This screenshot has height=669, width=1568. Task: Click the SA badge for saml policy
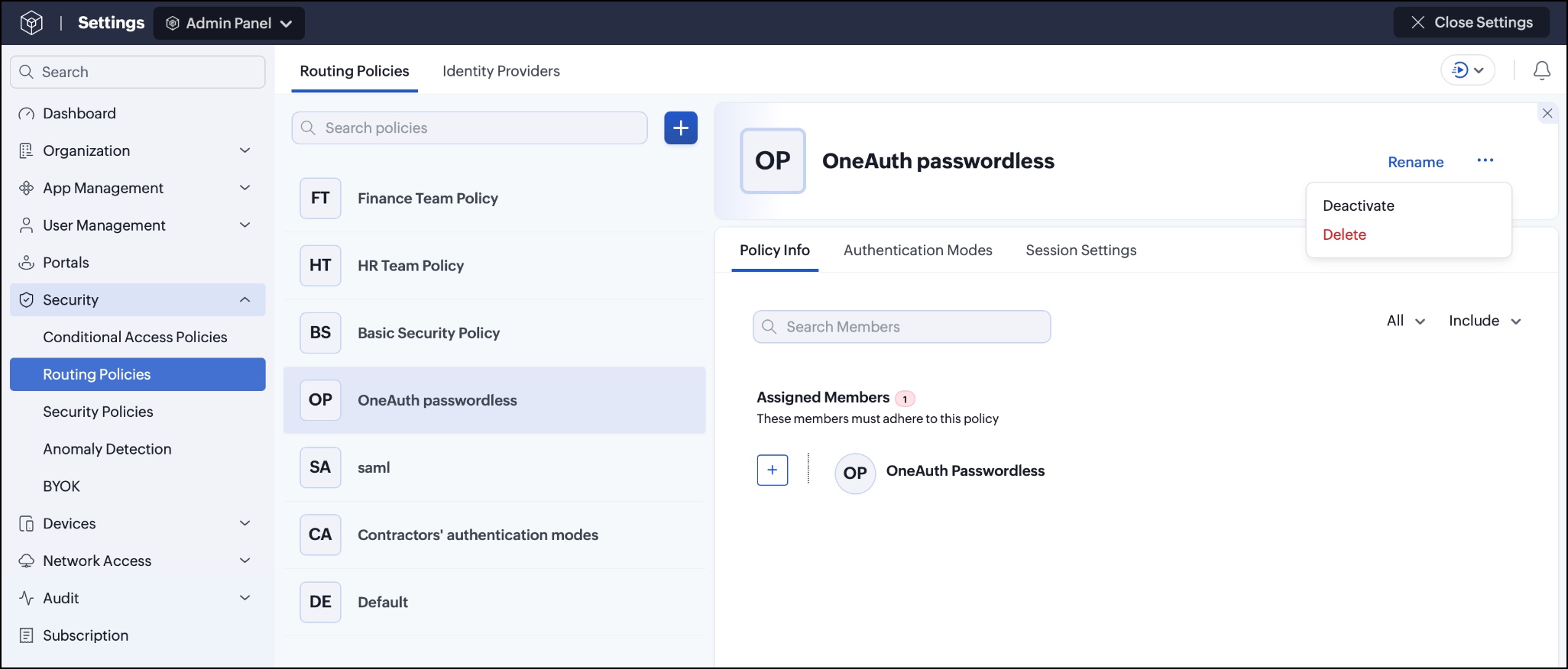(320, 467)
